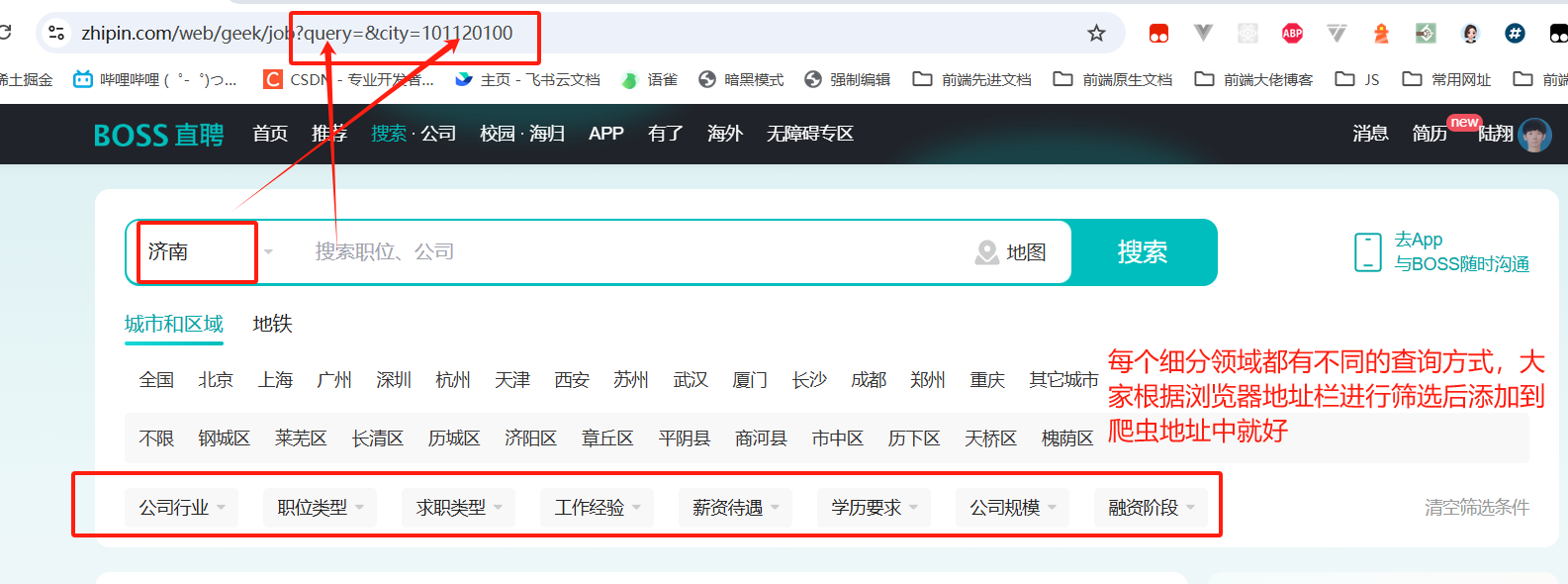Open the 前端大佬博客 bookmark folder
This screenshot has width=1568, height=584.
click(1253, 79)
